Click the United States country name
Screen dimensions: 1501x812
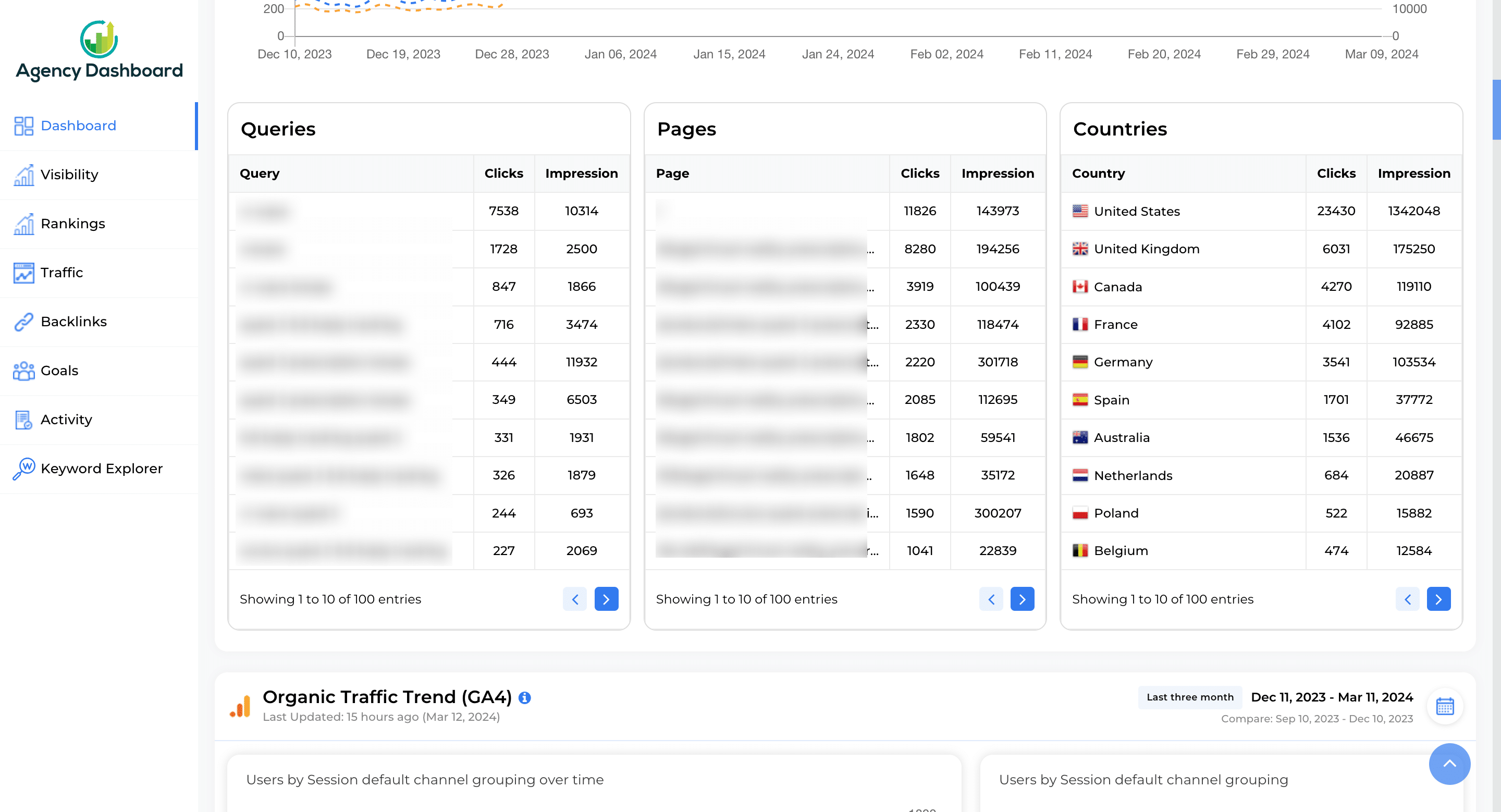coord(1137,212)
